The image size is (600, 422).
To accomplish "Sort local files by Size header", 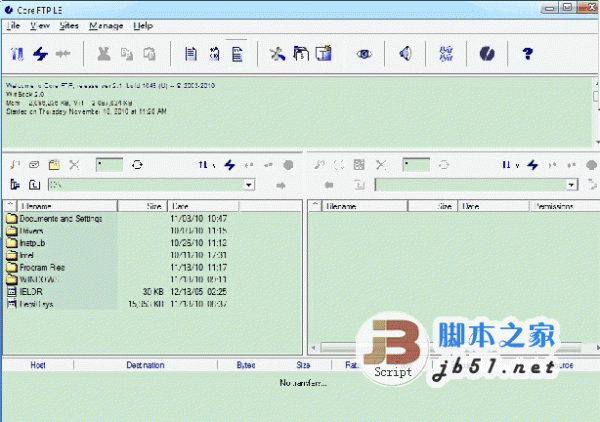I will (x=142, y=206).
